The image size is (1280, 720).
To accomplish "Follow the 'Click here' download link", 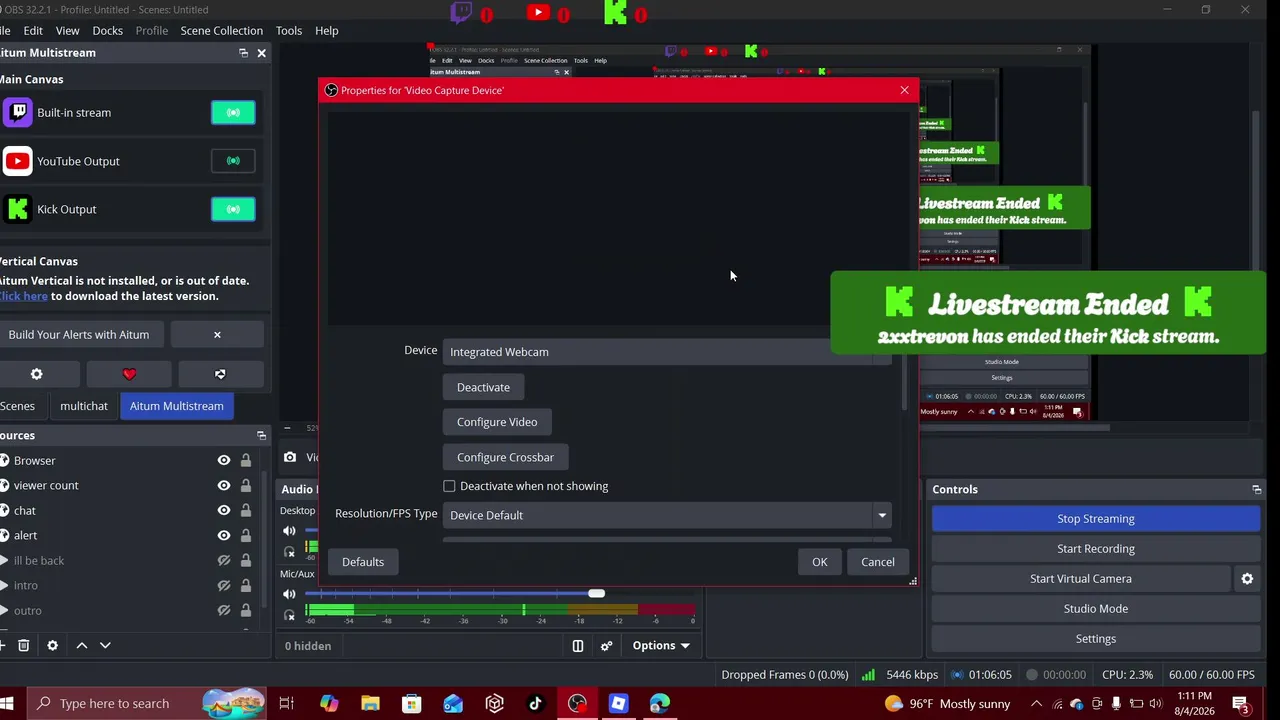I will point(23,296).
